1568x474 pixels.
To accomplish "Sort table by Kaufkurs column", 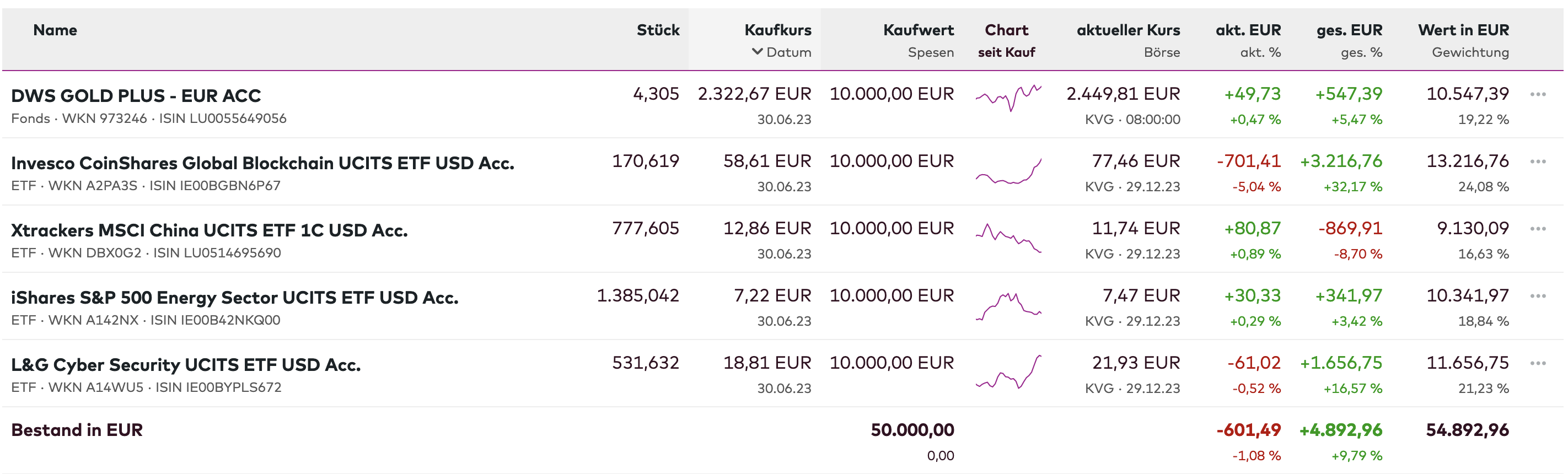I will (x=777, y=30).
